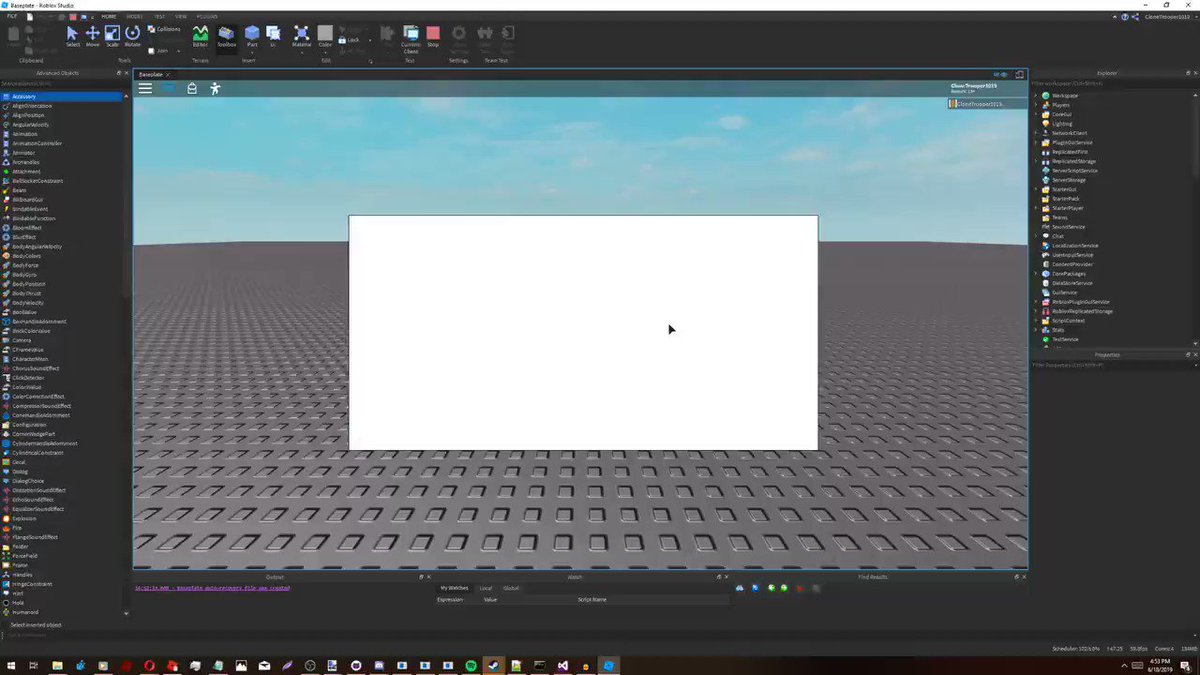Screen dimensions: 1200x675
Task: Expand the Chat node arrow
Action: coord(1035,236)
